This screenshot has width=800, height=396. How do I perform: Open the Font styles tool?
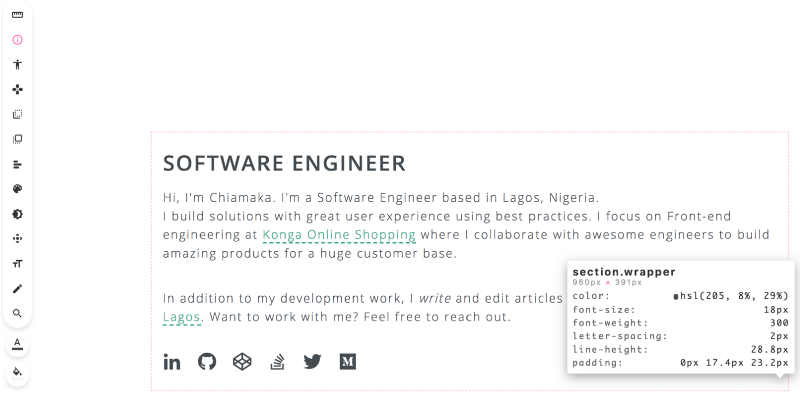17,263
